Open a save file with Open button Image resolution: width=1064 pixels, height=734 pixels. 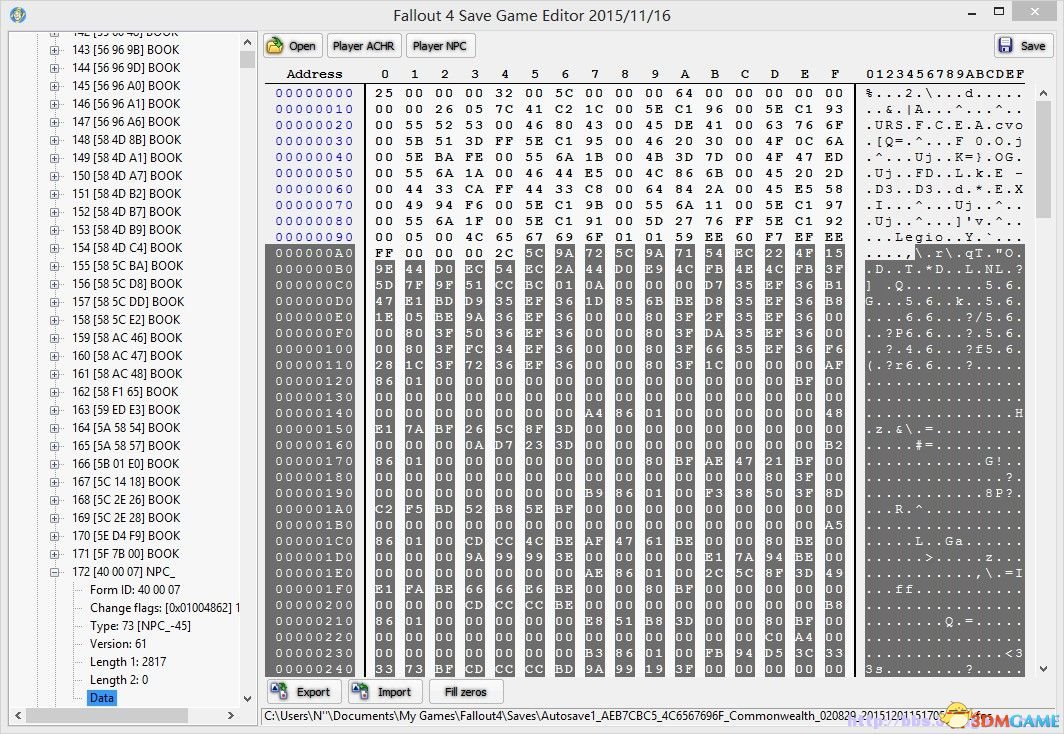tap(292, 46)
